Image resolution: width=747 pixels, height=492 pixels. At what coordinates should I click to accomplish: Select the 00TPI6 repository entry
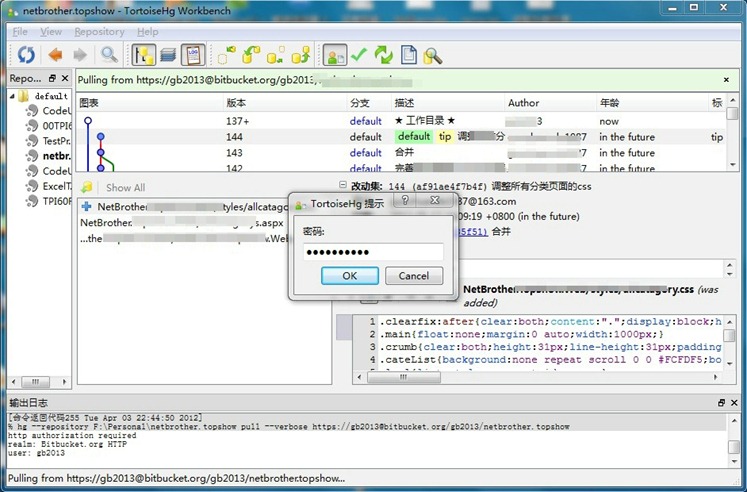(x=48, y=126)
